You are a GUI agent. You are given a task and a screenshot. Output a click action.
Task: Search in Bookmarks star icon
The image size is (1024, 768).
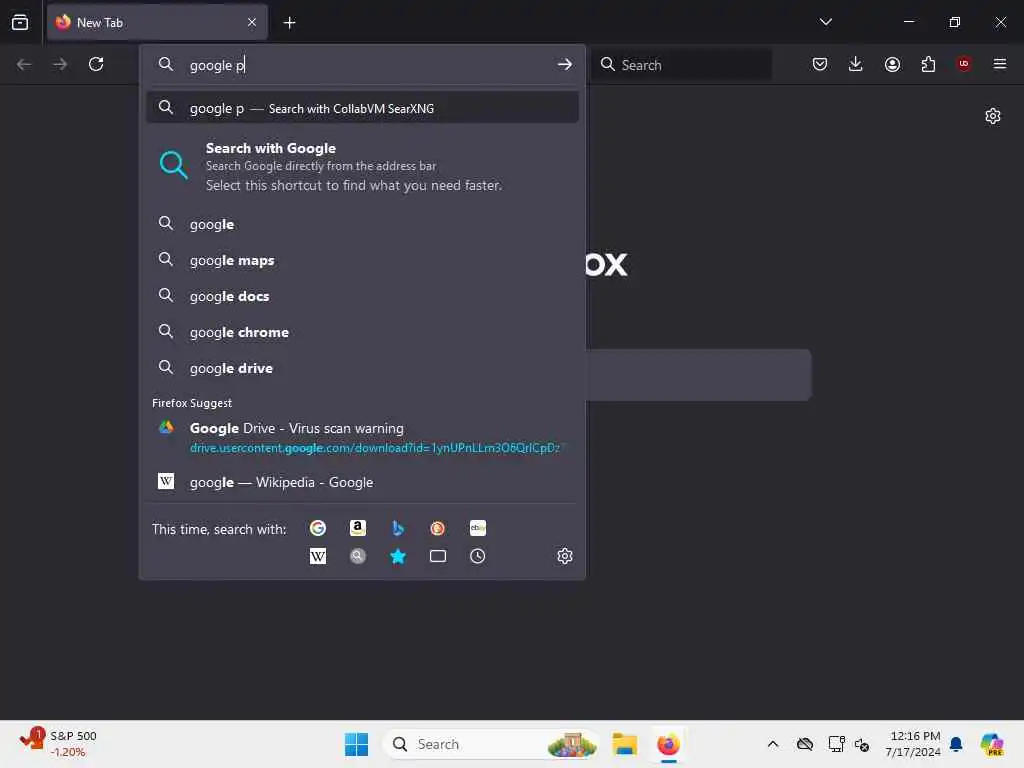point(398,556)
